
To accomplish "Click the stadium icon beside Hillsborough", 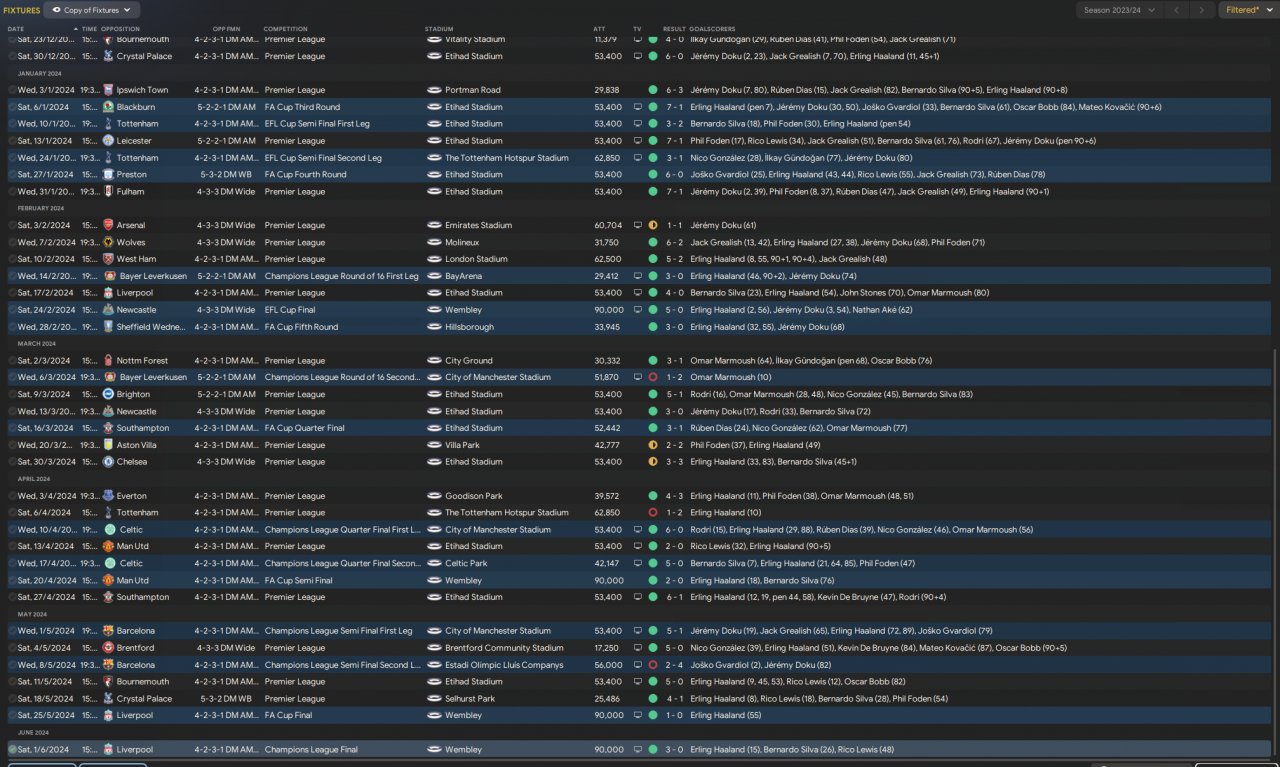I will (434, 327).
